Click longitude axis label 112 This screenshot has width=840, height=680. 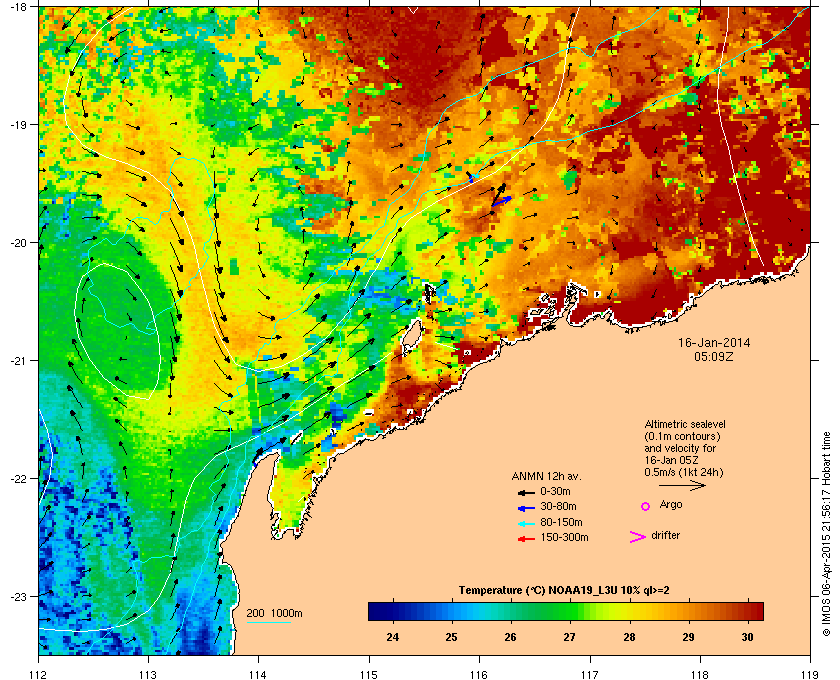tap(39, 674)
